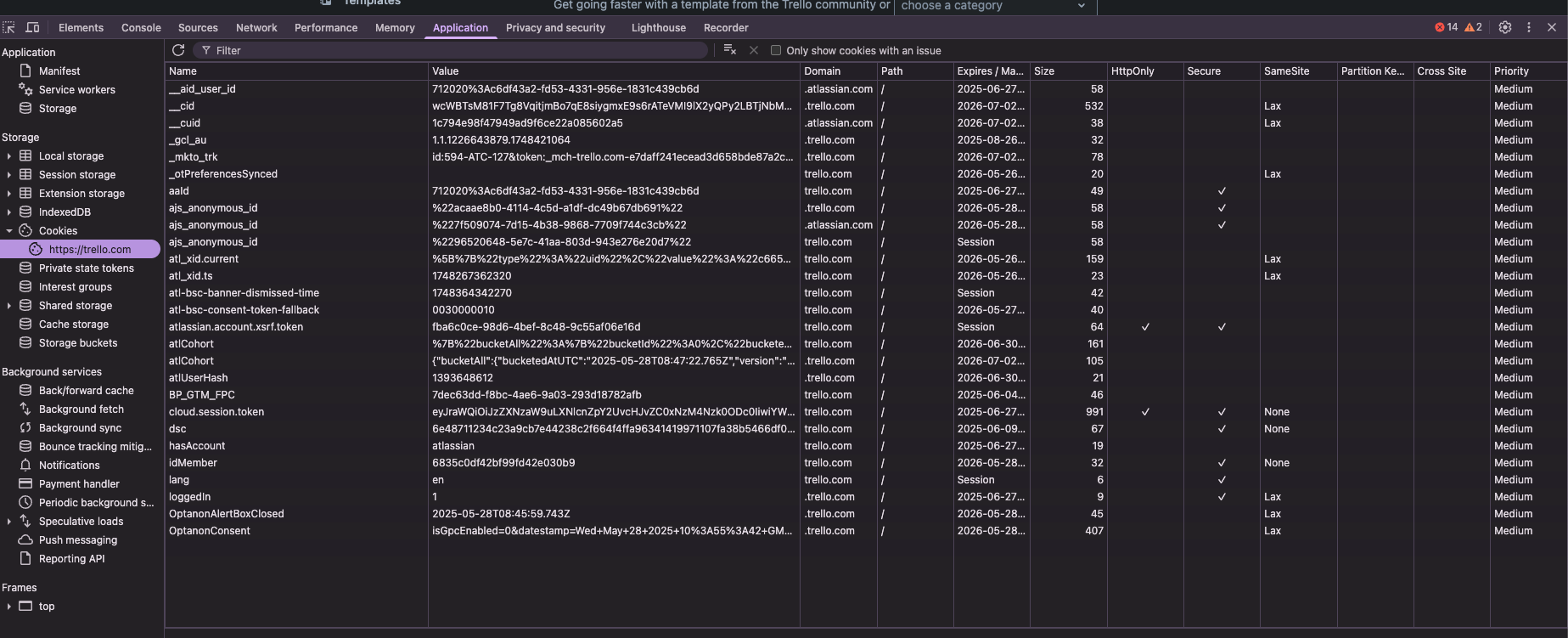This screenshot has width=1568, height=638.
Task: Enable only show cookies with an issue
Action: pyautogui.click(x=775, y=50)
